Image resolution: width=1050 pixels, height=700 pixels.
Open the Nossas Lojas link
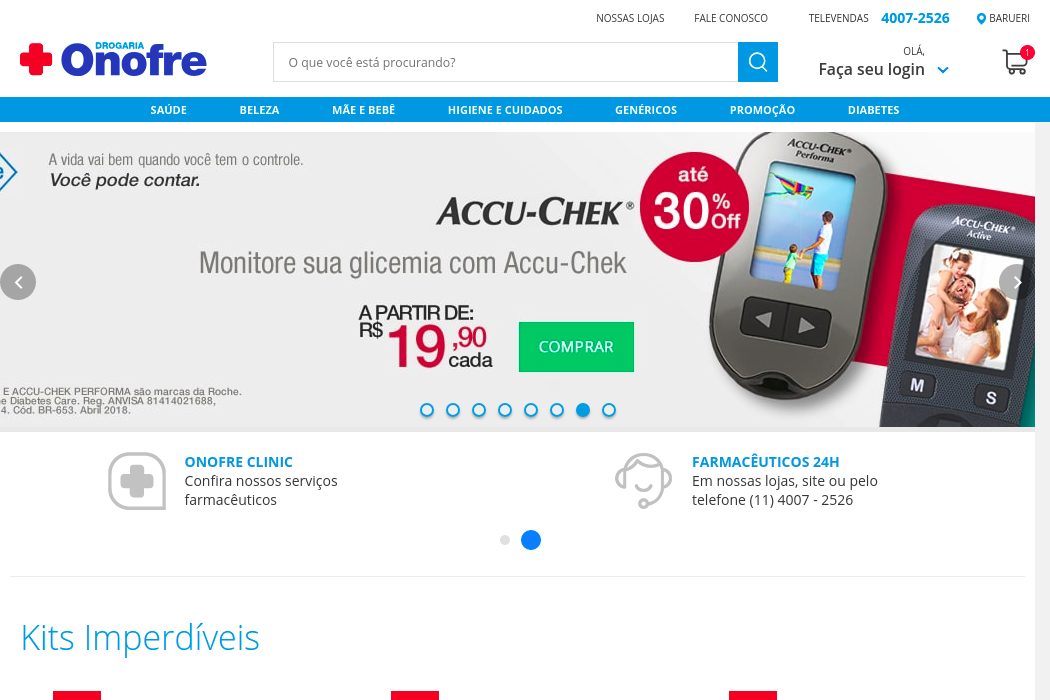coord(630,18)
